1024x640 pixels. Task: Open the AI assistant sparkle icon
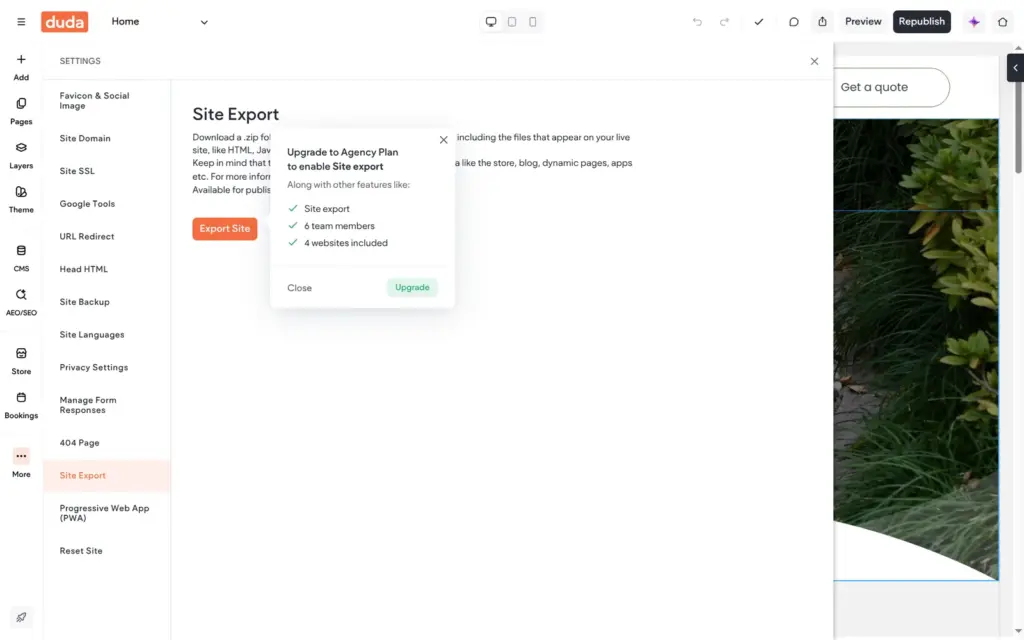point(974,22)
